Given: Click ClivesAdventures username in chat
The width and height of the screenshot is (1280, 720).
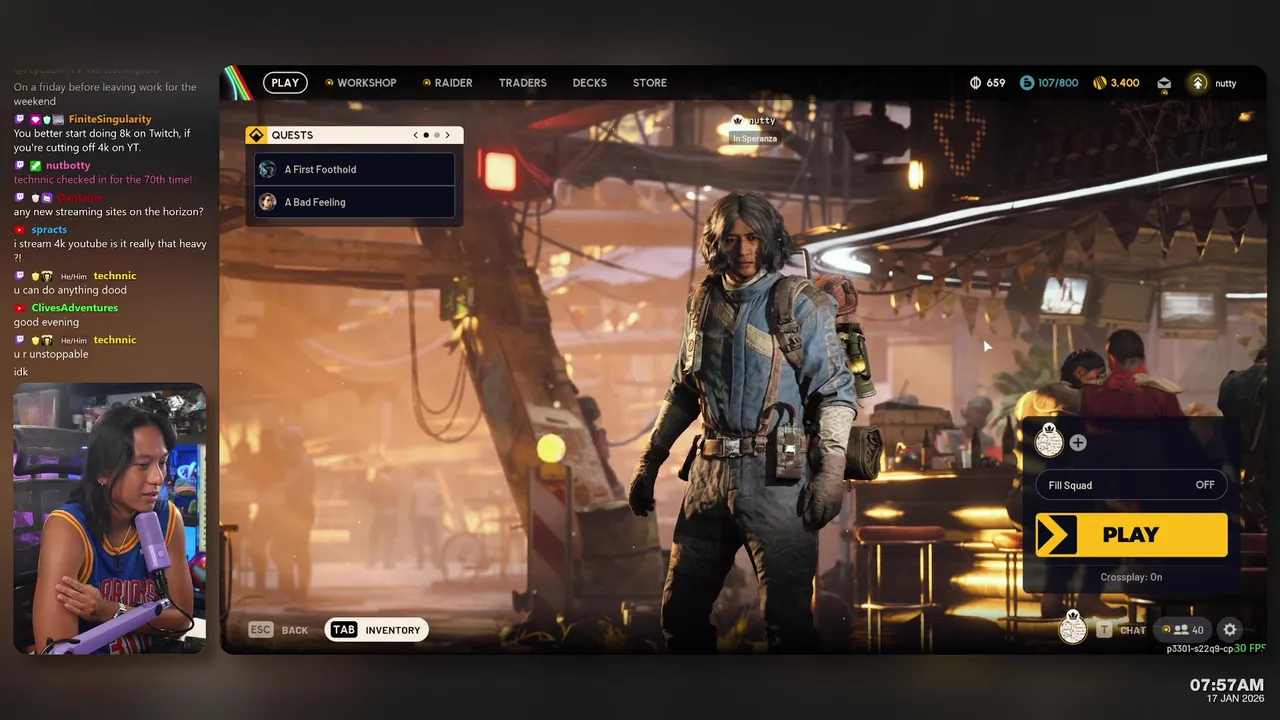Looking at the screenshot, I should [x=74, y=308].
